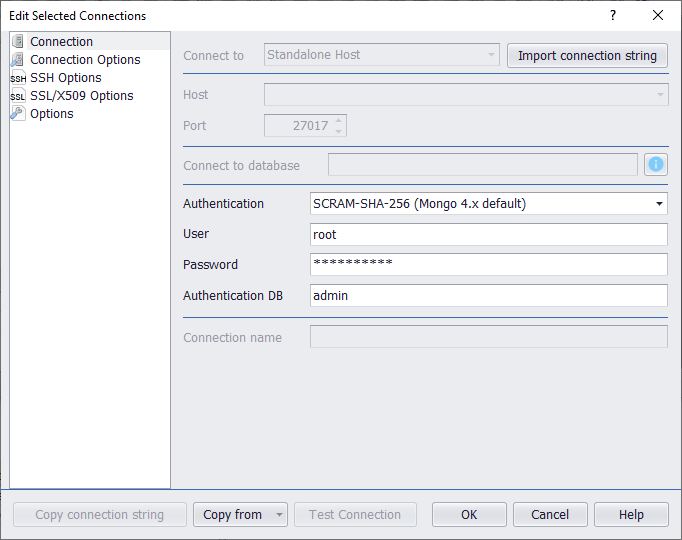Click the question mark help icon in title bar
The width and height of the screenshot is (682, 540).
point(612,15)
